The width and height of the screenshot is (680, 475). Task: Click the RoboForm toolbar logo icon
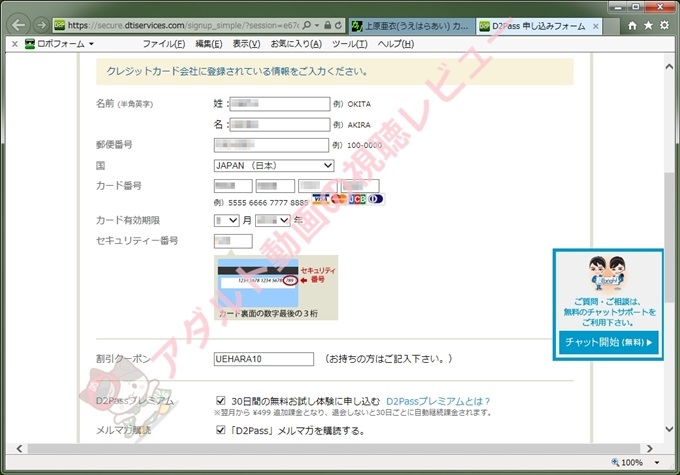(x=29, y=44)
